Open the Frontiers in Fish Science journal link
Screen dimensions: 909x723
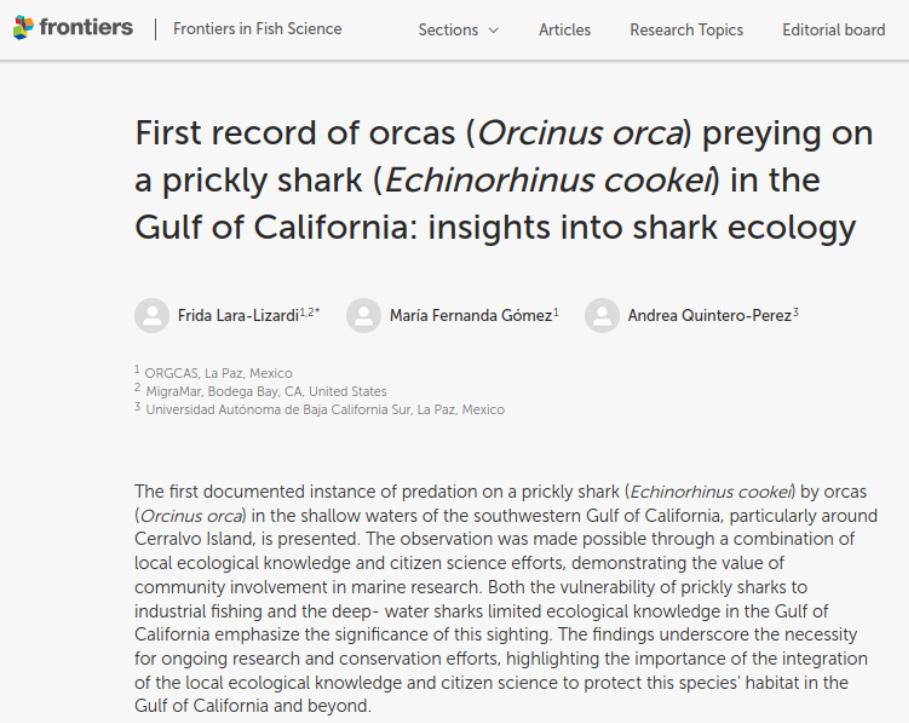[257, 29]
